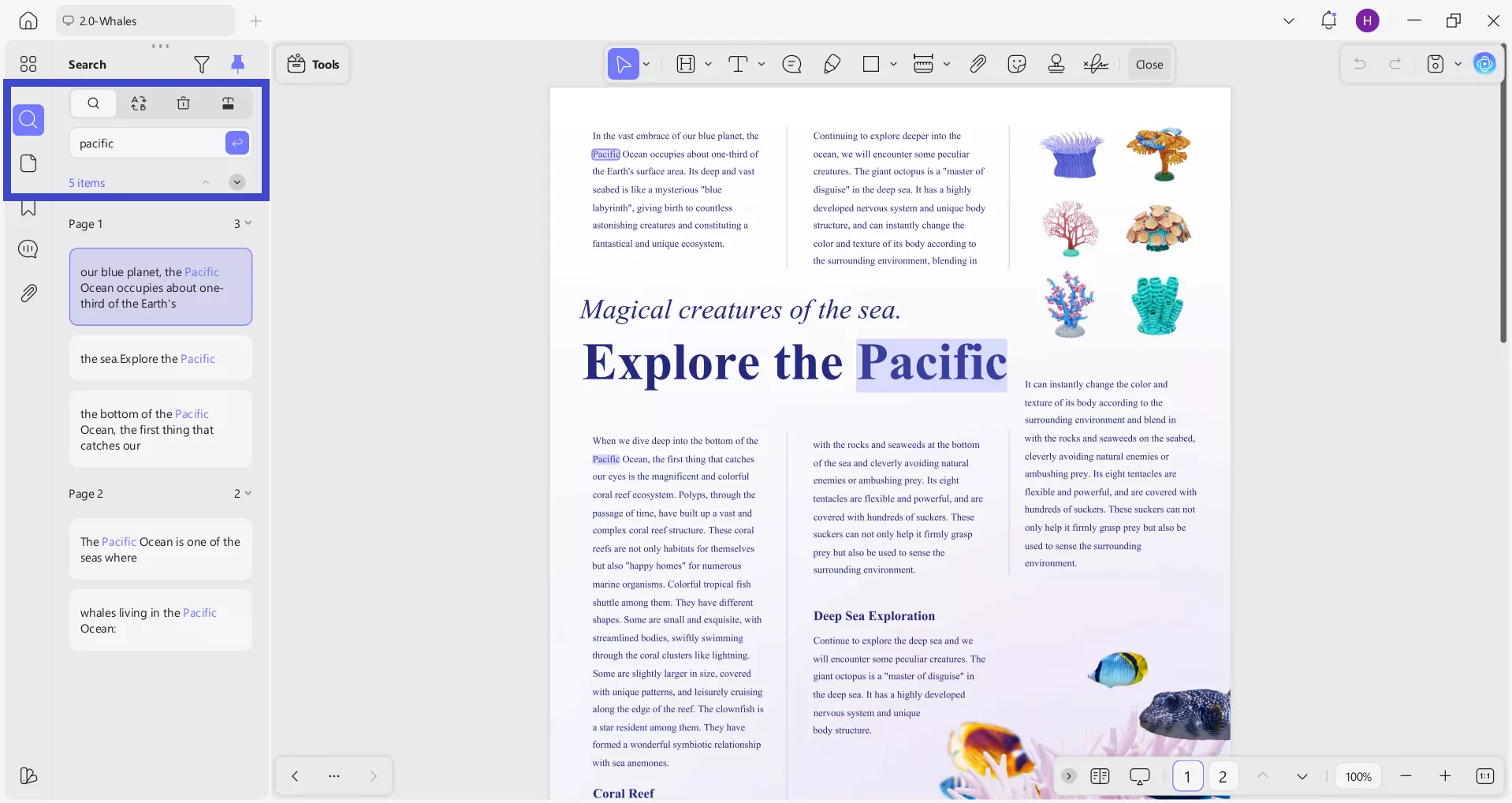The width and height of the screenshot is (1512, 803).
Task: Select the pencil drawing tool
Action: coord(832,65)
